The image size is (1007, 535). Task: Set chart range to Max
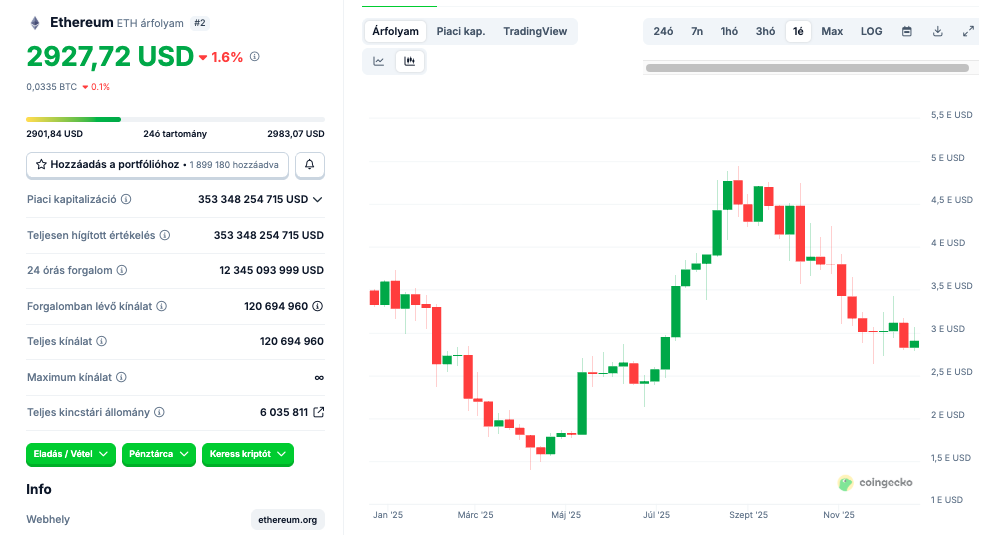[x=832, y=31]
